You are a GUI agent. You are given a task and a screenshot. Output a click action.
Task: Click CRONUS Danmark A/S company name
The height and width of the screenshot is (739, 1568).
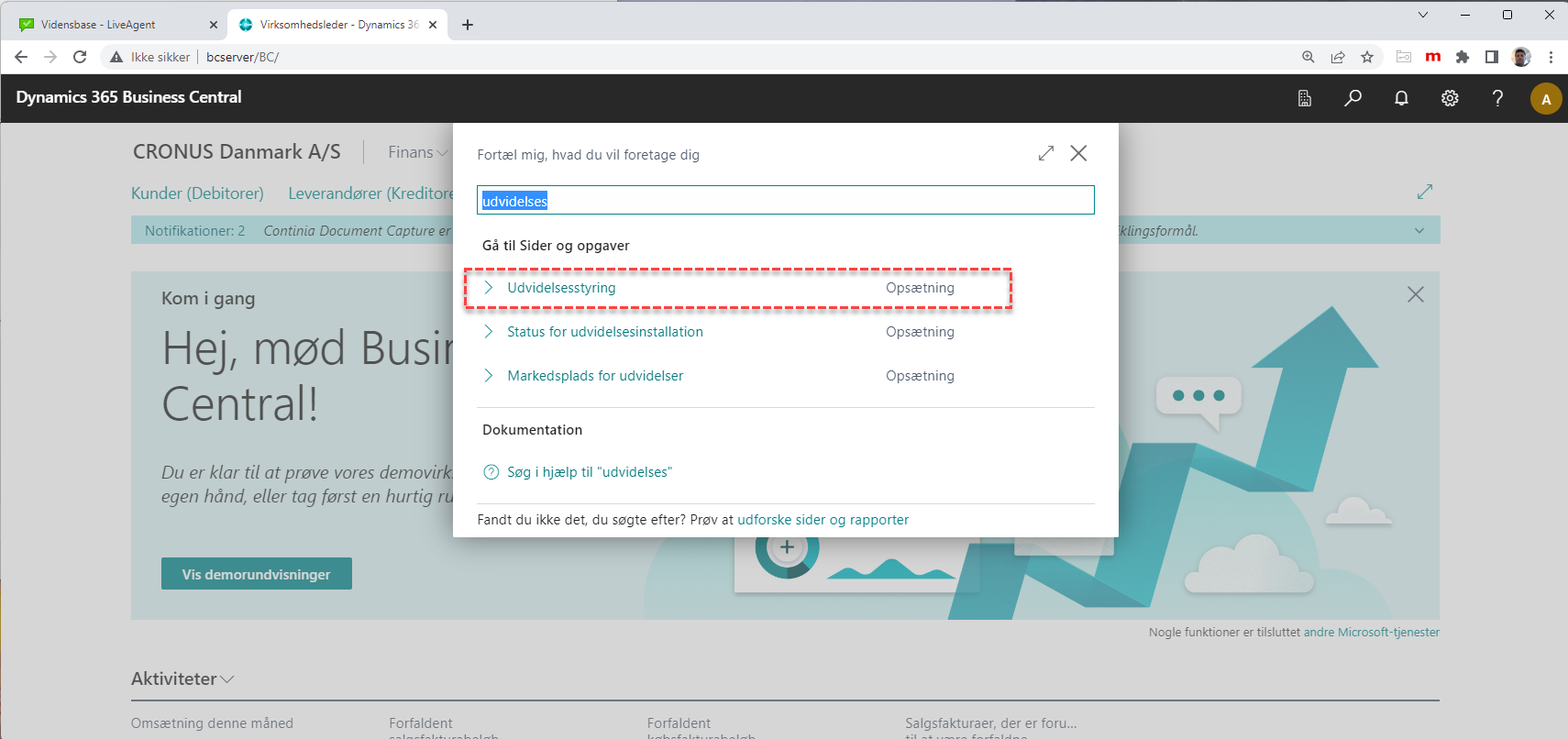click(237, 152)
